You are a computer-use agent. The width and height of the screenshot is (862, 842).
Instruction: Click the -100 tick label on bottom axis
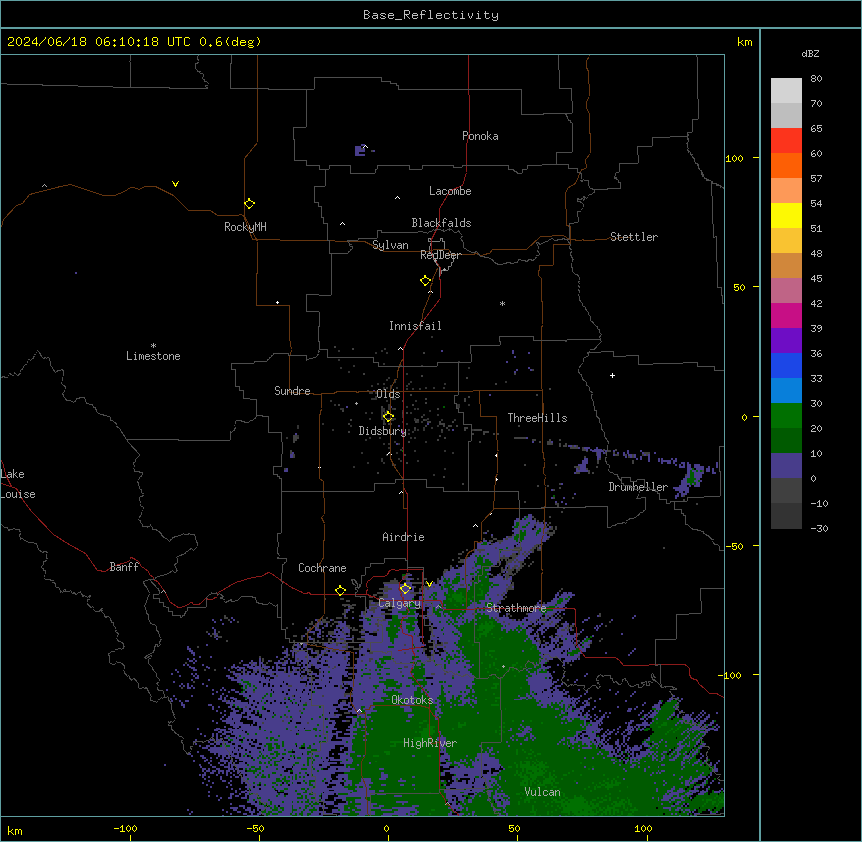coord(125,828)
